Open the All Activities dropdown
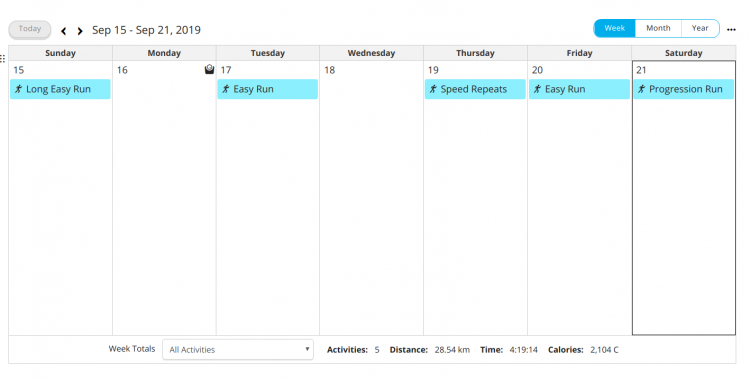Viewport: 750px width, 379px height. point(238,349)
